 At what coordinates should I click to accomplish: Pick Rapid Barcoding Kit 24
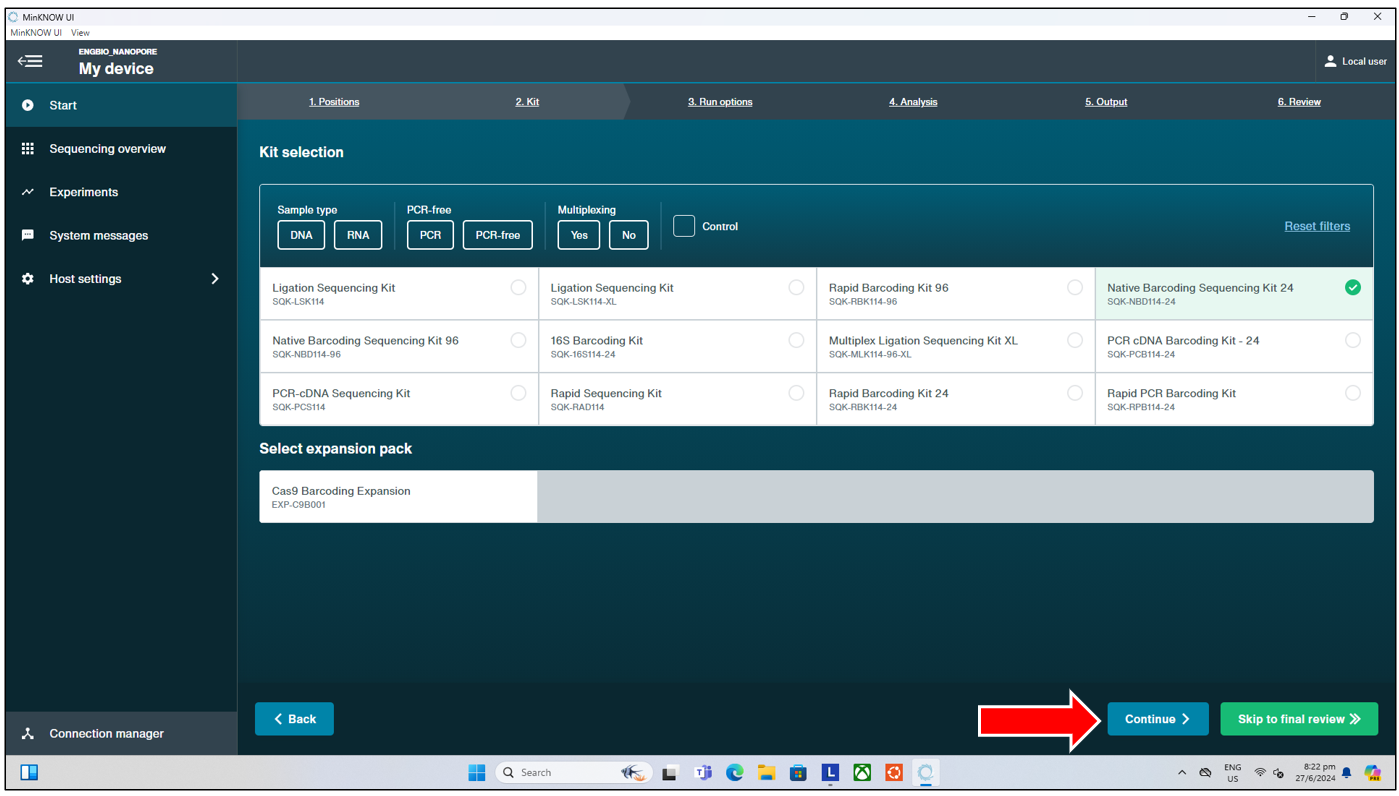tap(956, 399)
